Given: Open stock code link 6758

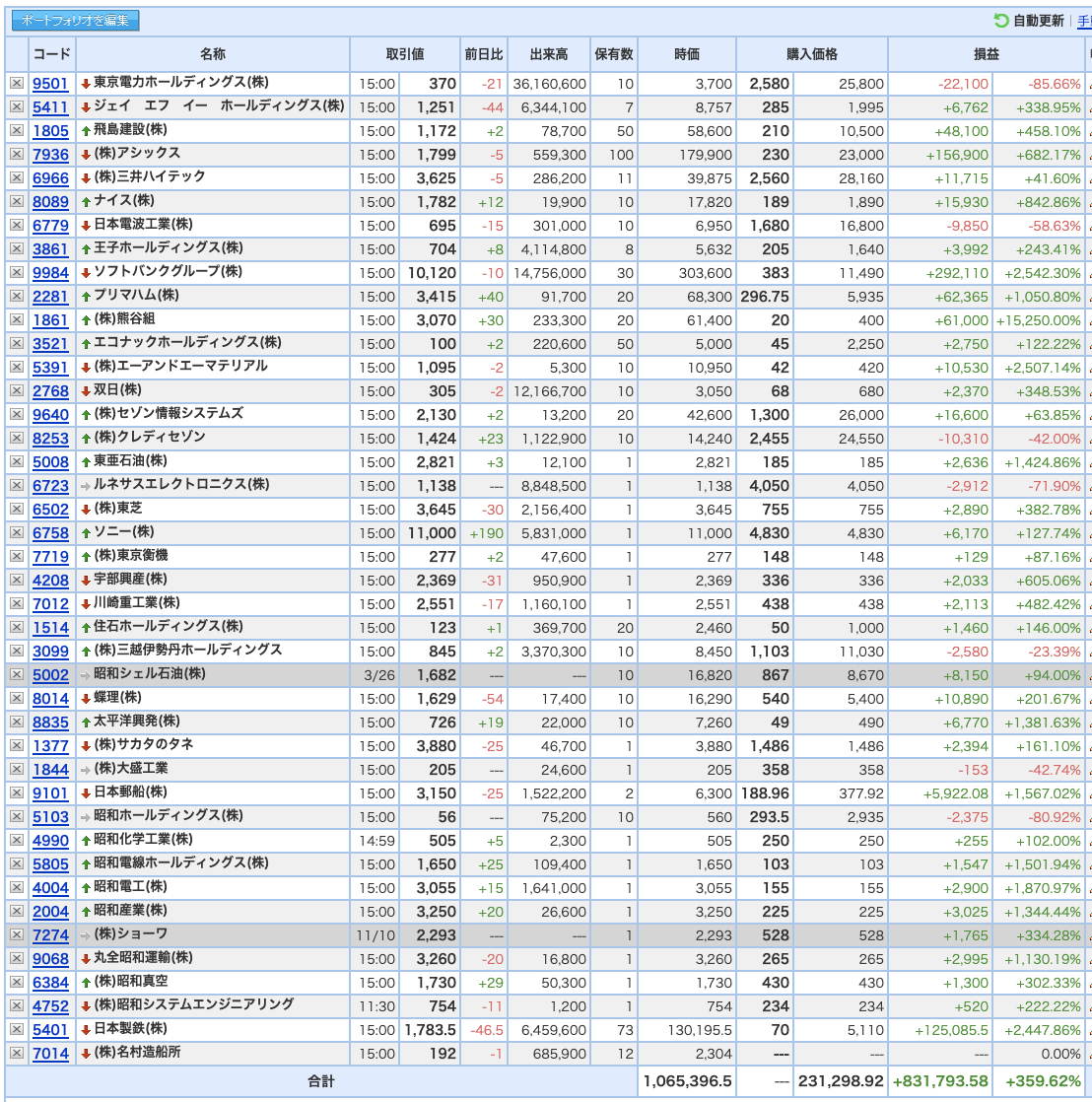Looking at the screenshot, I should click(x=50, y=532).
